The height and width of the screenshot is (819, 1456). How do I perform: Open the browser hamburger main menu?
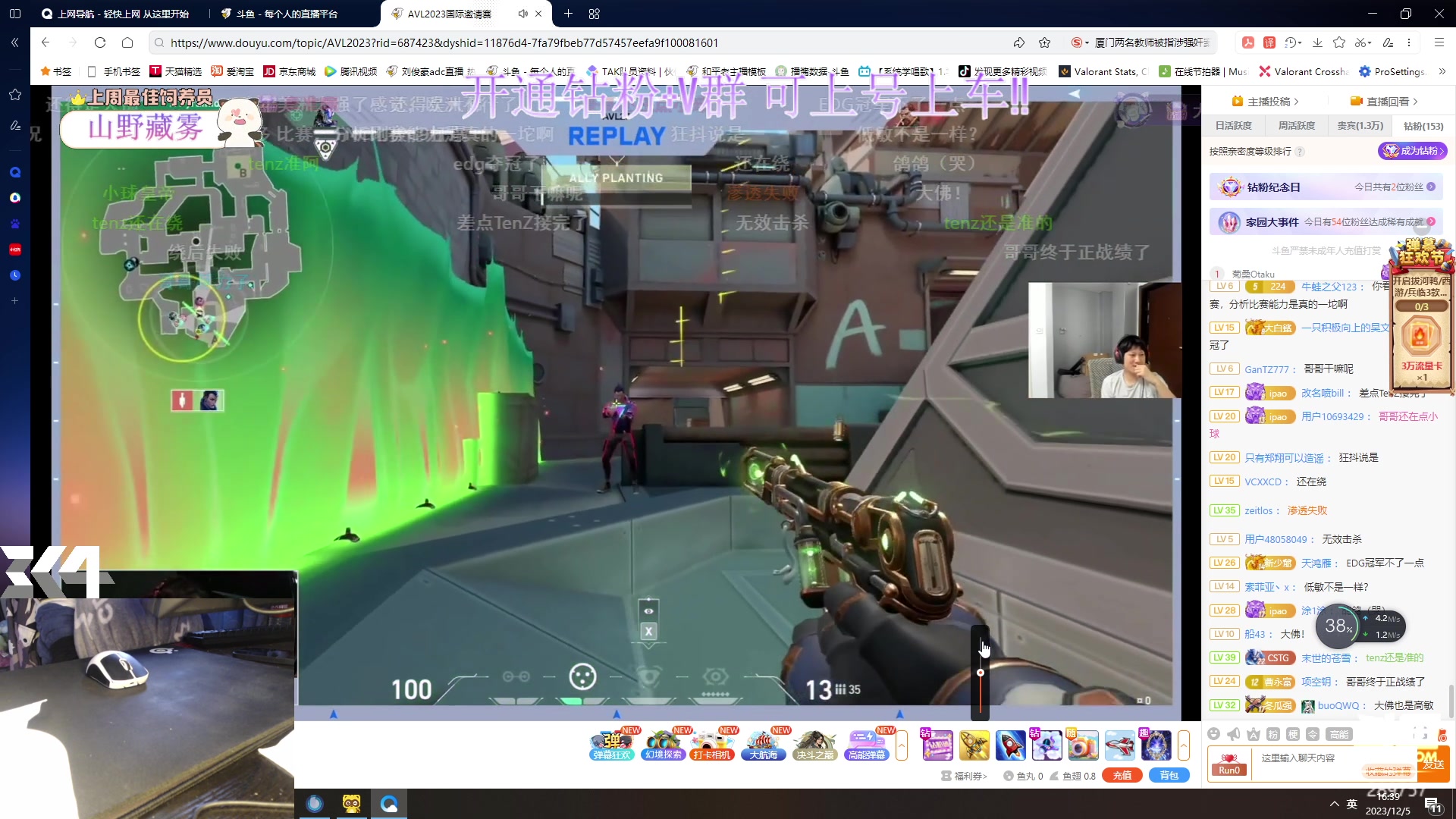[x=1439, y=42]
